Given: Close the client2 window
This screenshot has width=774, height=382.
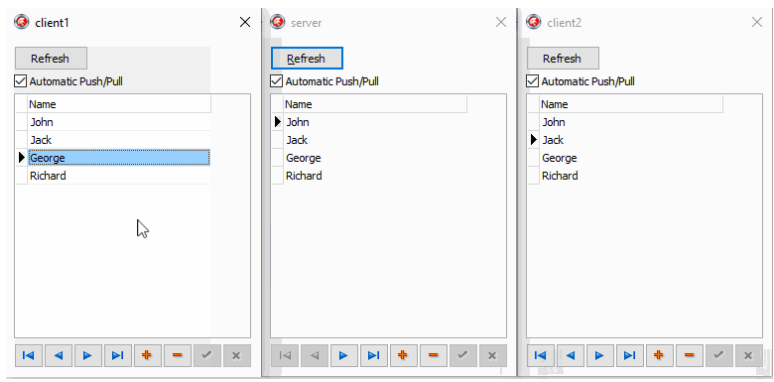Looking at the screenshot, I should point(757,22).
